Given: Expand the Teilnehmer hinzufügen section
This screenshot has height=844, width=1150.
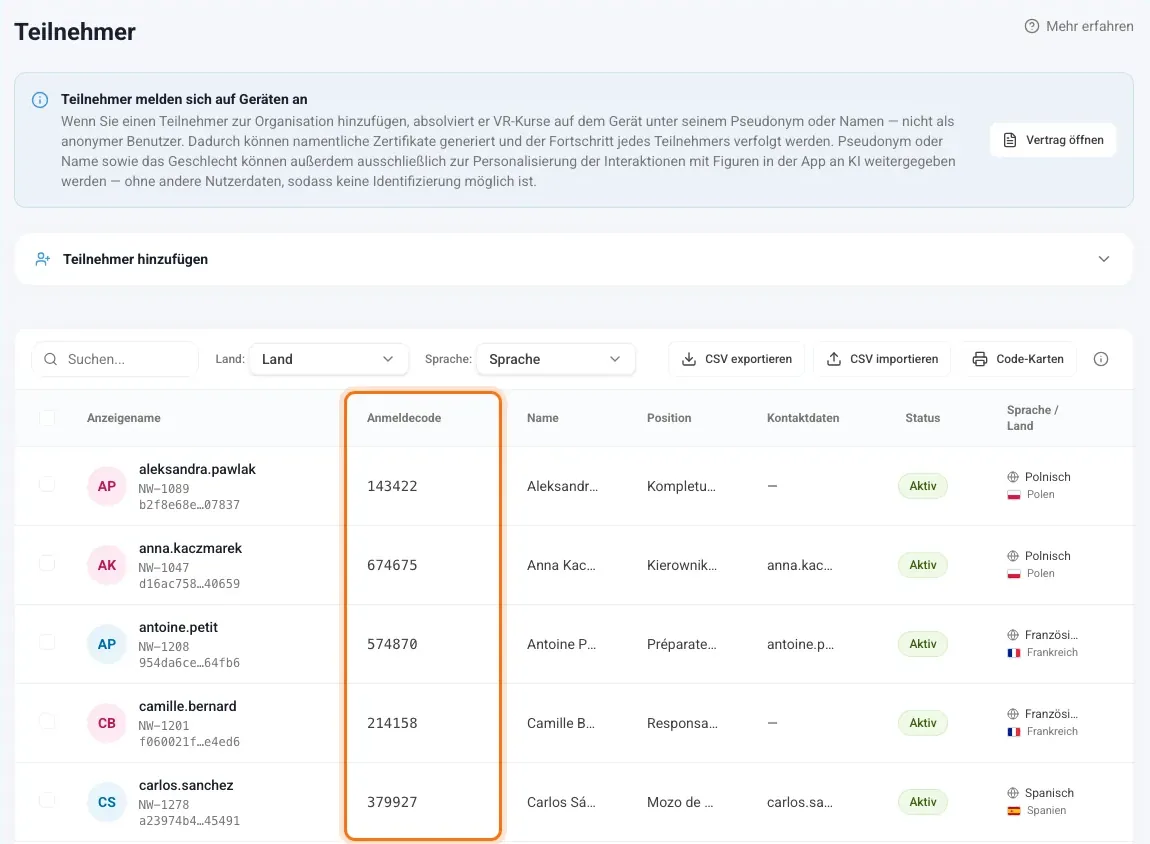Looking at the screenshot, I should coord(574,259).
